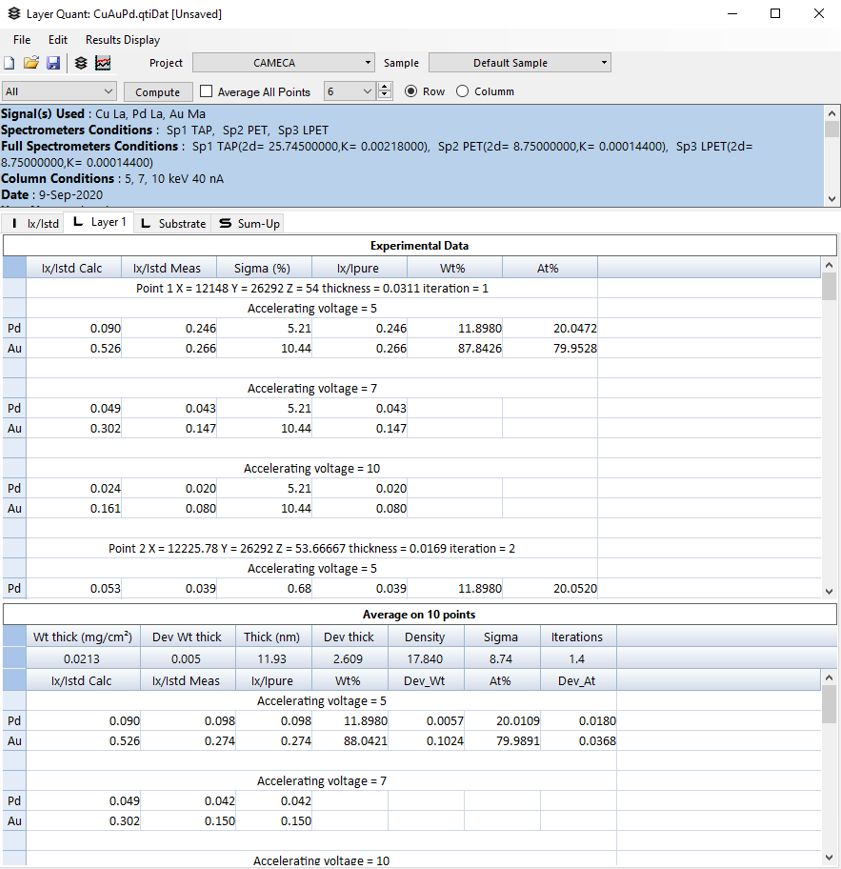Click the chart graph toolbar icon
The width and height of the screenshot is (841, 869).
coord(103,63)
